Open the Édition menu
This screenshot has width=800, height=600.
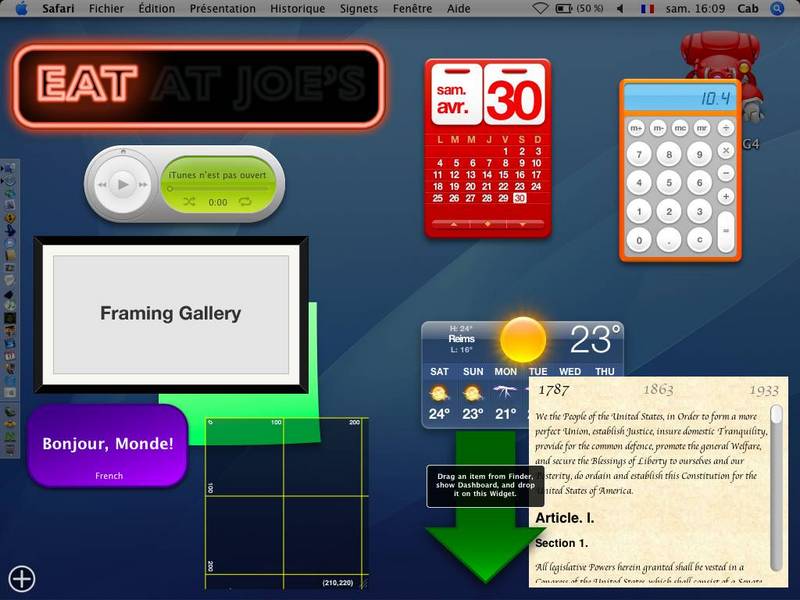[x=157, y=9]
